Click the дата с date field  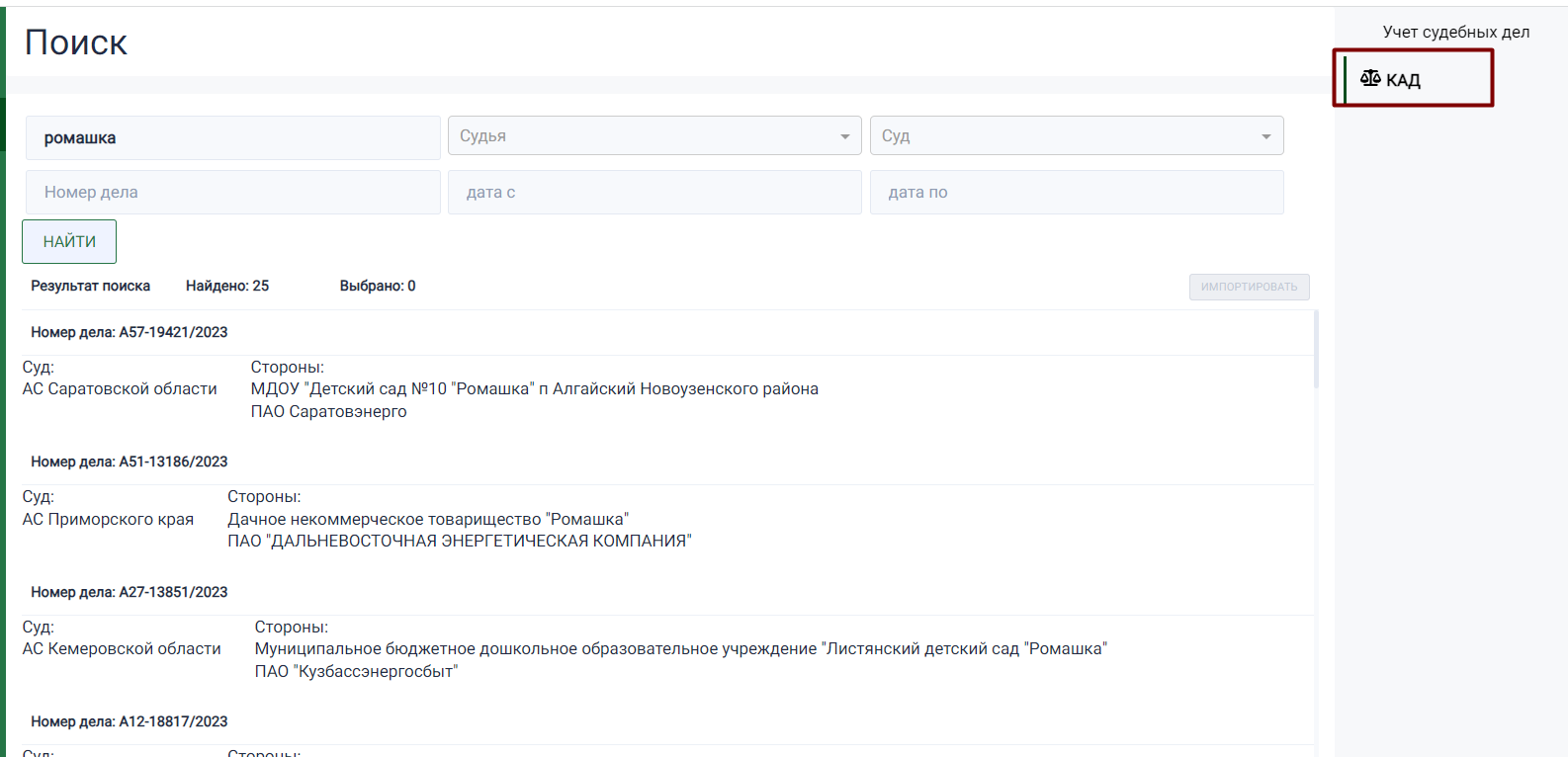tap(653, 193)
